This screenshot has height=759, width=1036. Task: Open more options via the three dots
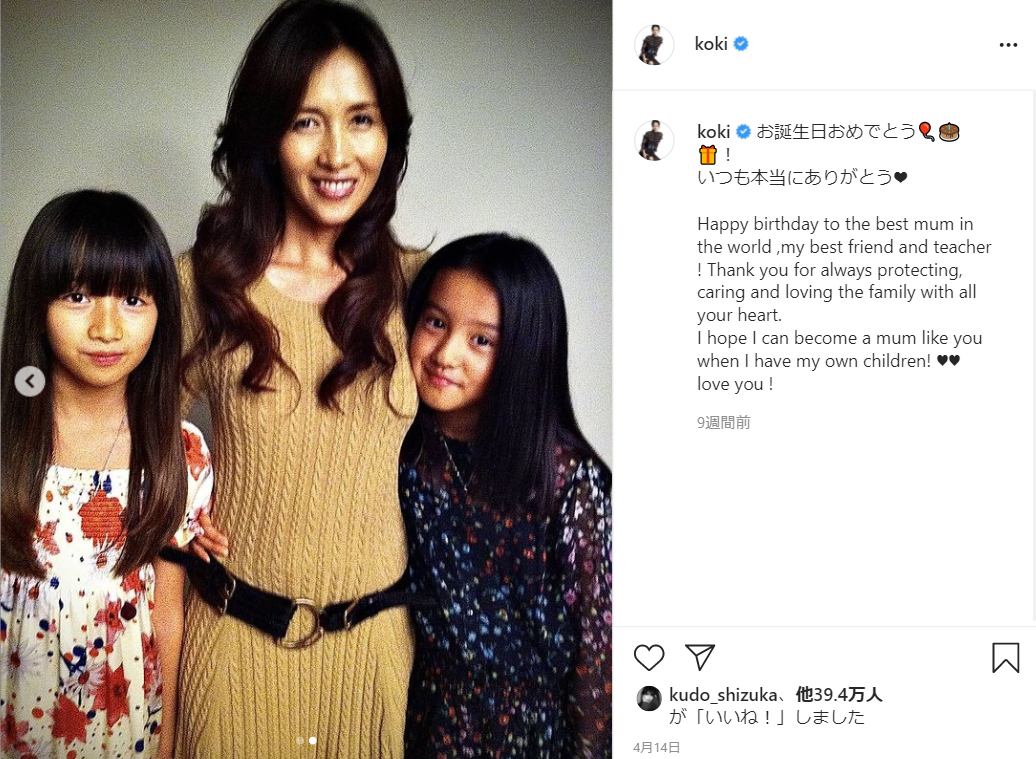(1008, 45)
